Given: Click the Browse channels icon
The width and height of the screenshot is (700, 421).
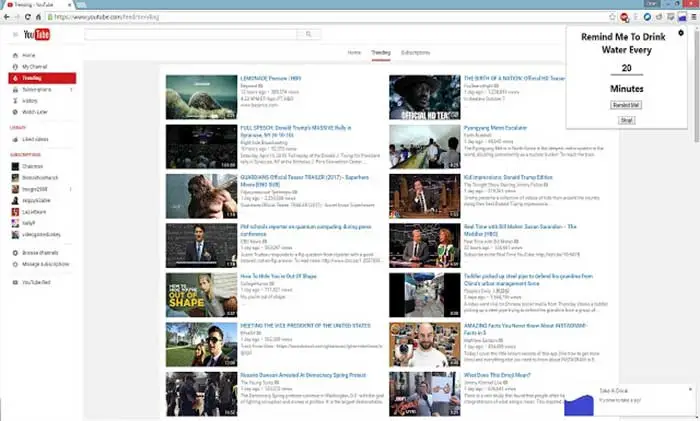Looking at the screenshot, I should [15, 253].
